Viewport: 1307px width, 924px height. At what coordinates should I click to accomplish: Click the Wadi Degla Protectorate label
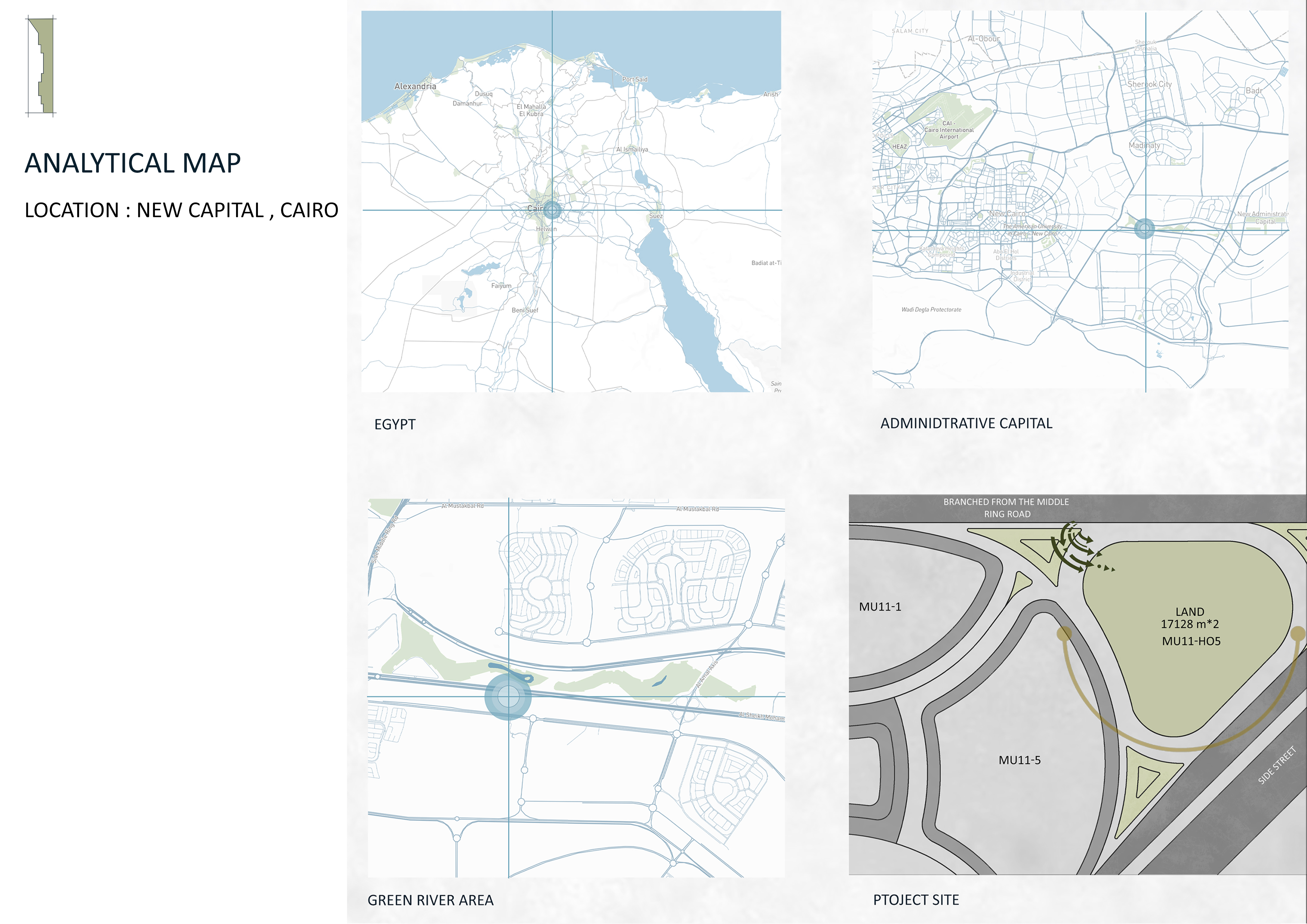click(931, 309)
